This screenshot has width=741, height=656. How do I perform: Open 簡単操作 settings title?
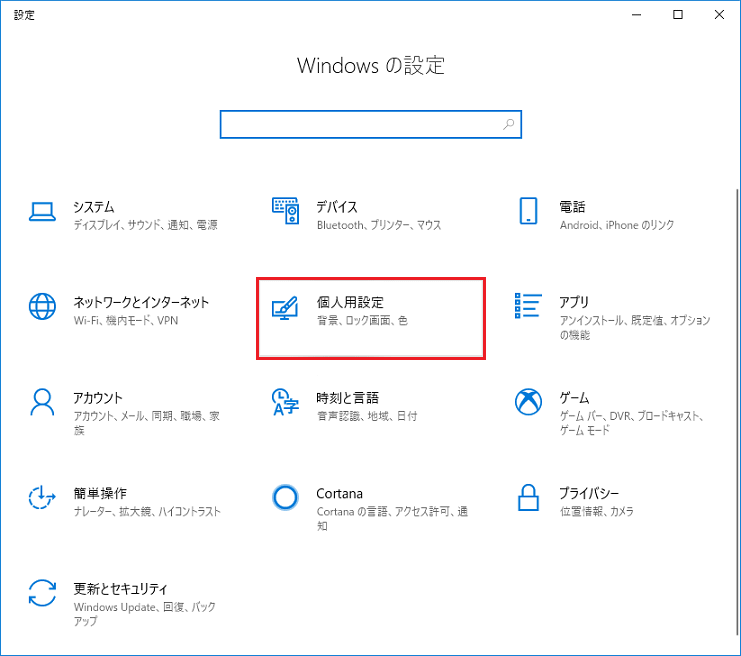coord(100,493)
